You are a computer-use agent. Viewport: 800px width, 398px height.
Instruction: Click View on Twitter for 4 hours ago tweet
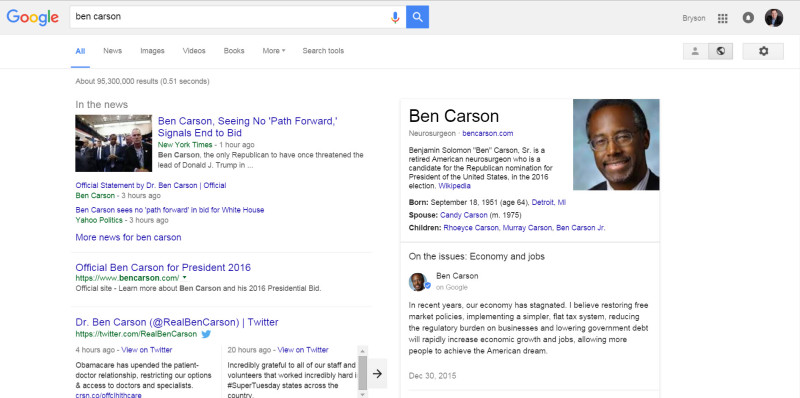[146, 350]
